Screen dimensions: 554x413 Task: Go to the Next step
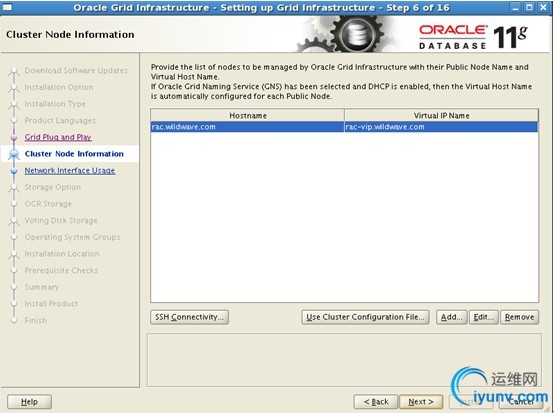coord(421,402)
